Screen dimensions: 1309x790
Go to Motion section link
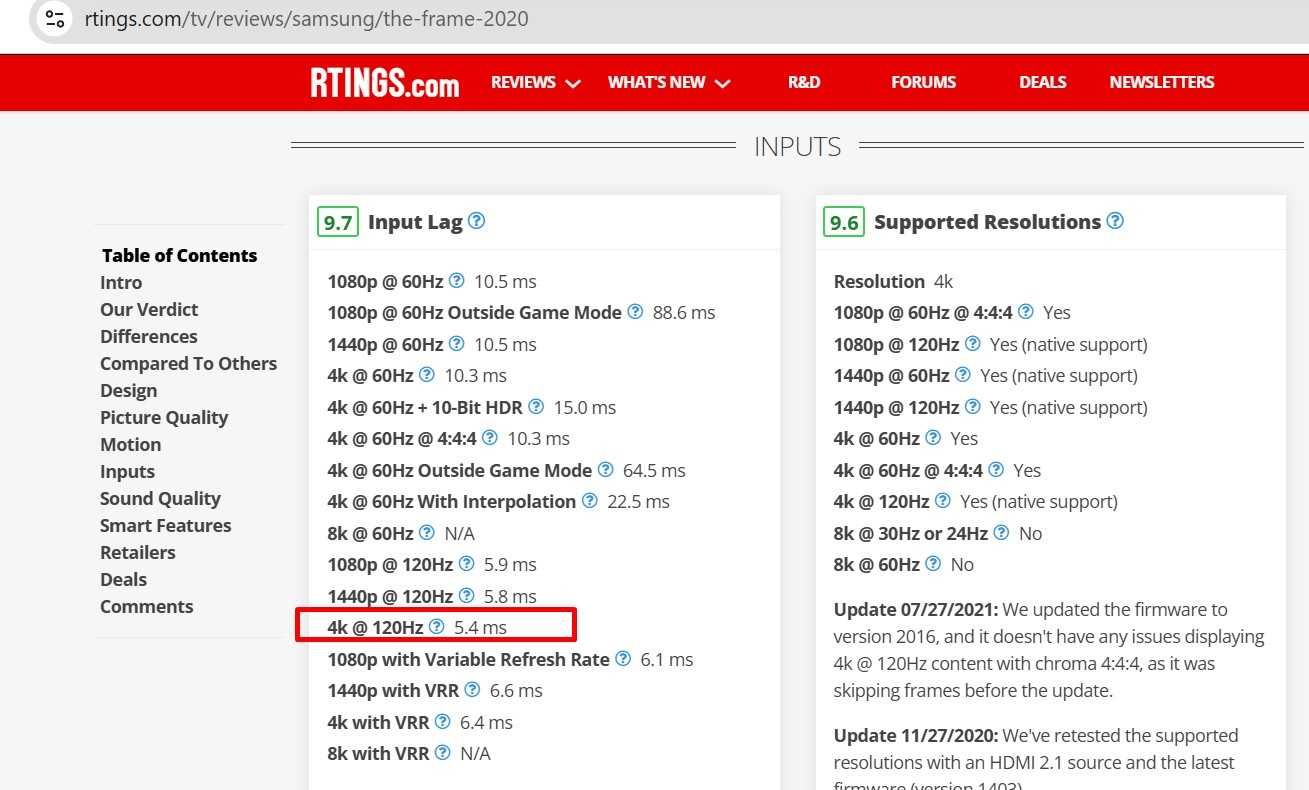pyautogui.click(x=130, y=444)
